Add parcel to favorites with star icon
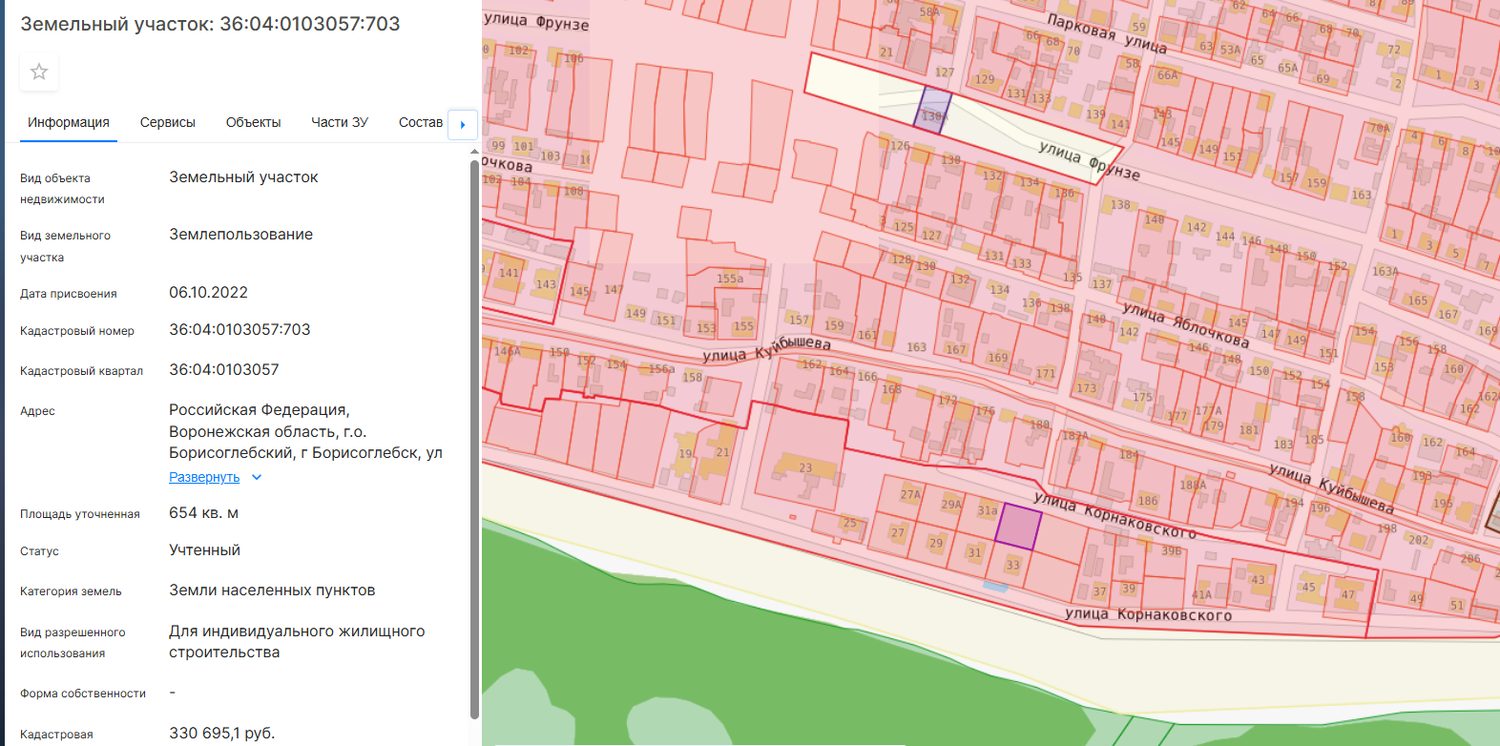 click(39, 71)
